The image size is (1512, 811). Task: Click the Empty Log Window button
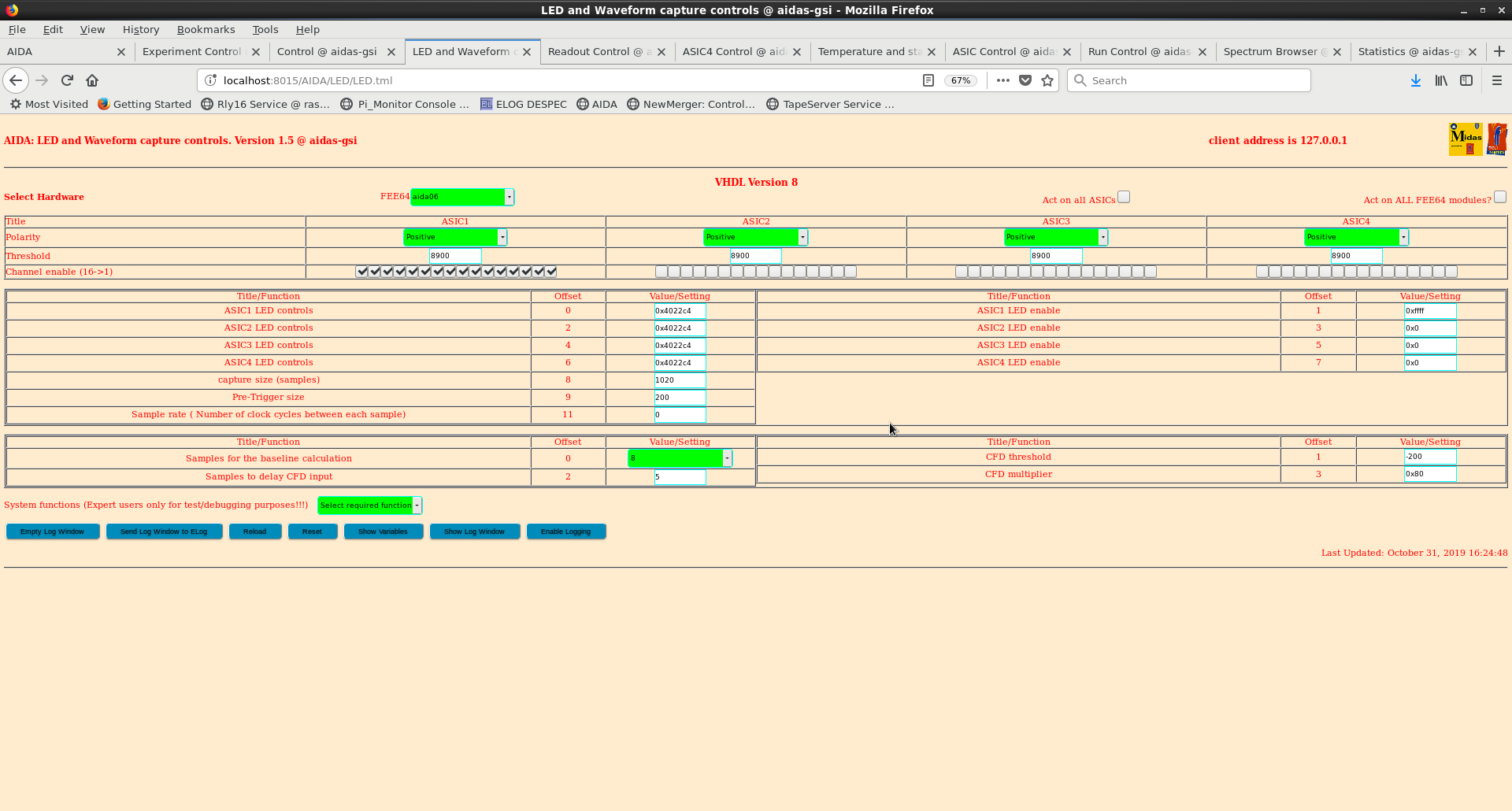click(x=52, y=531)
